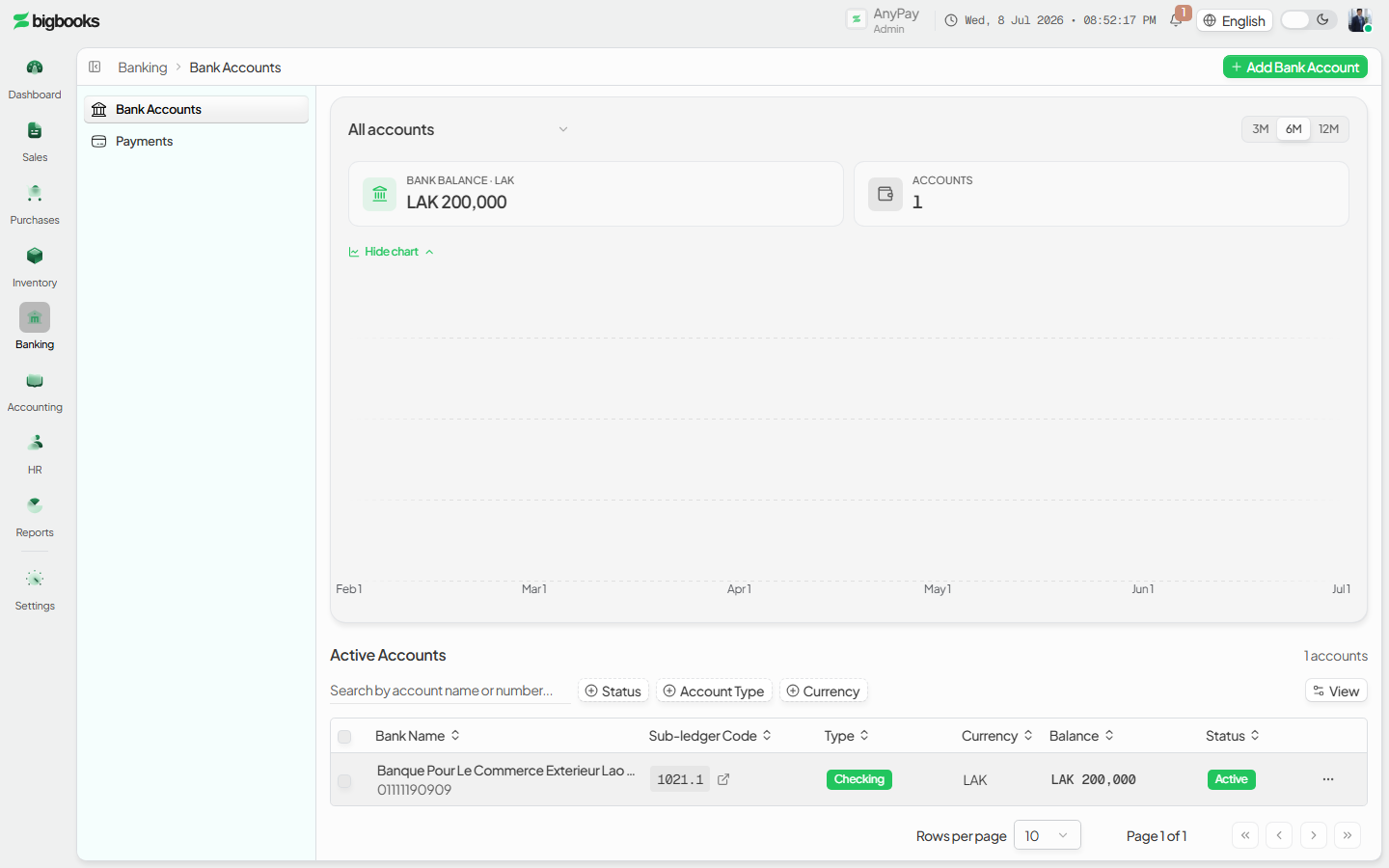Open notifications bell with badge

tap(1177, 19)
